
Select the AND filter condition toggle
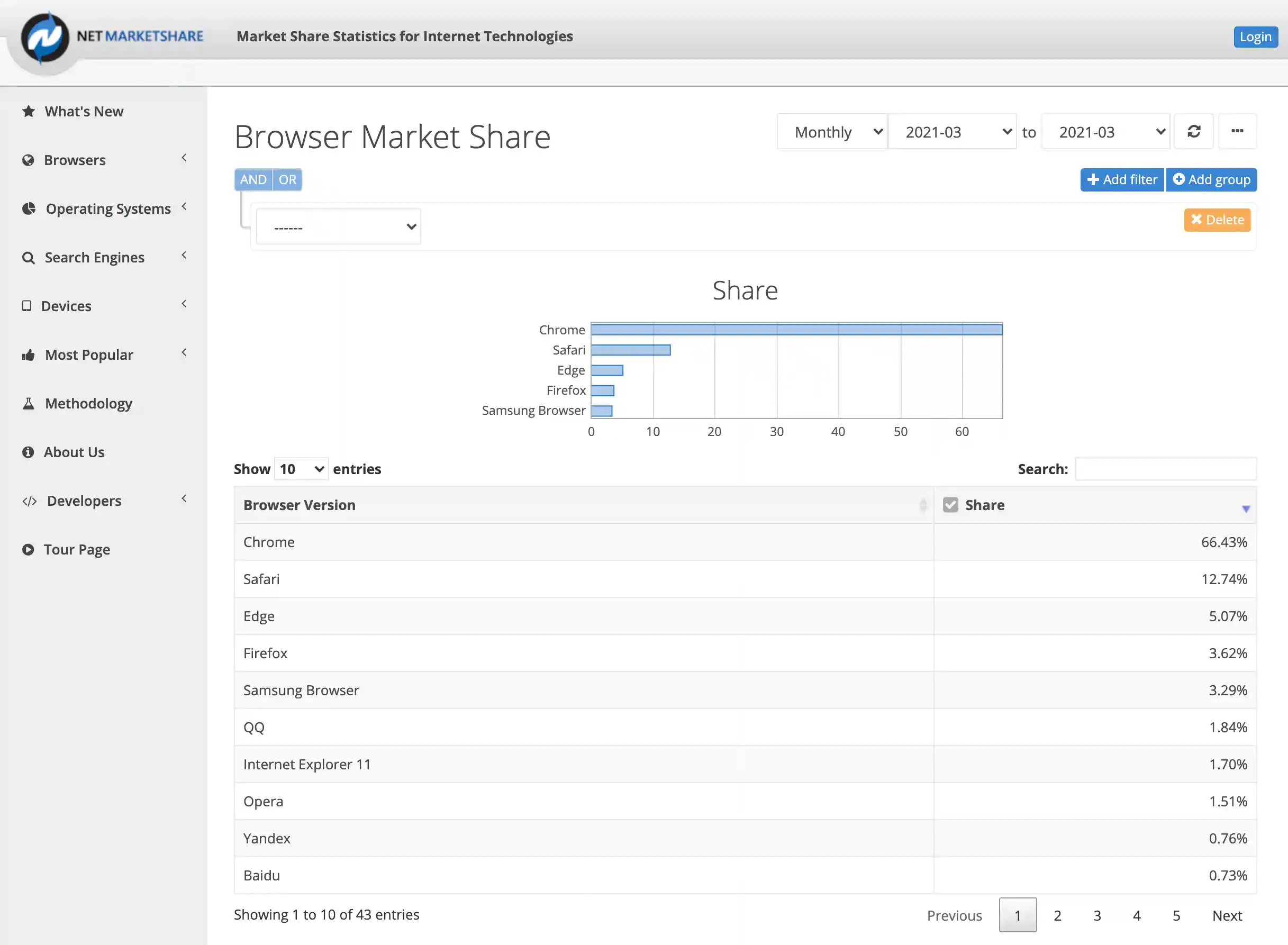click(x=253, y=179)
